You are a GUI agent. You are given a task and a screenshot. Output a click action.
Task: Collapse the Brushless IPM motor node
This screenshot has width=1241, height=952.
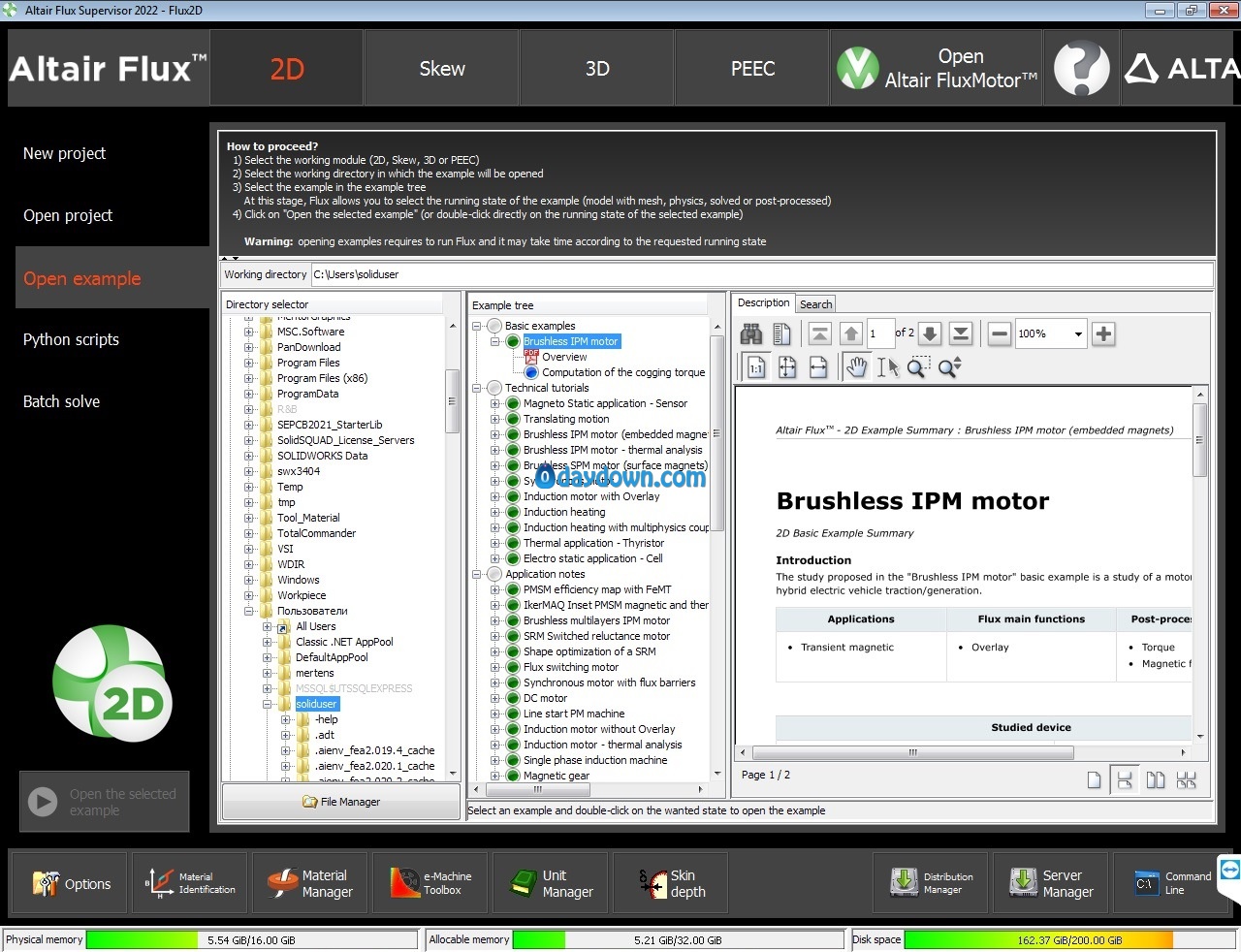(495, 341)
